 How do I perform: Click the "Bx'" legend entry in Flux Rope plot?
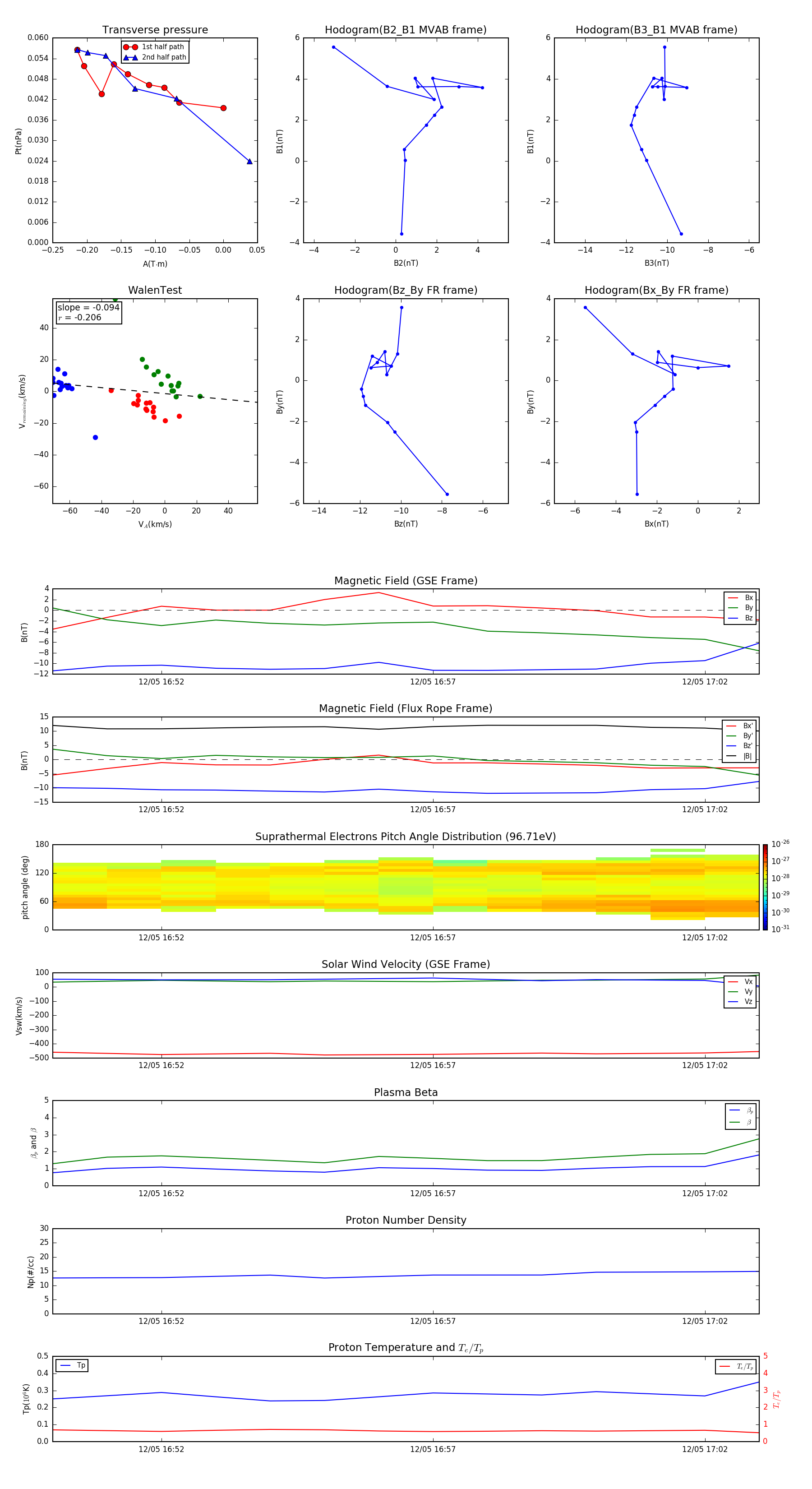click(x=740, y=726)
